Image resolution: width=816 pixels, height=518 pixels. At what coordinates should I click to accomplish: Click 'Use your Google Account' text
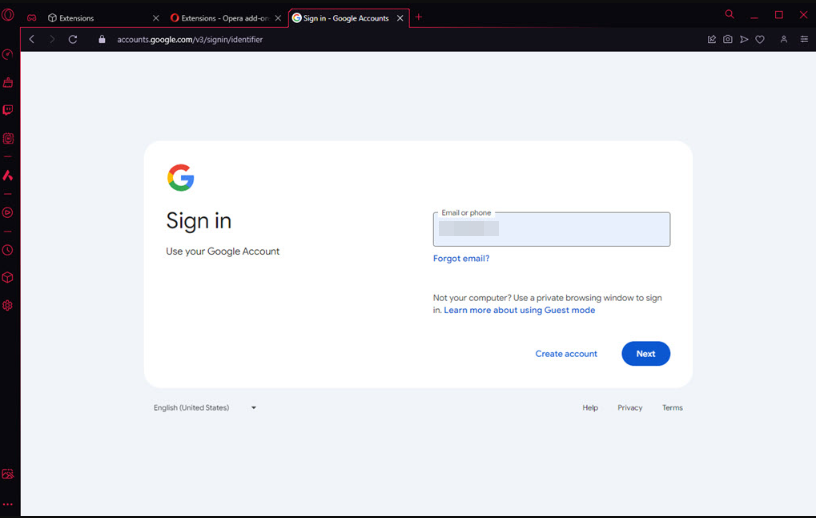click(223, 251)
